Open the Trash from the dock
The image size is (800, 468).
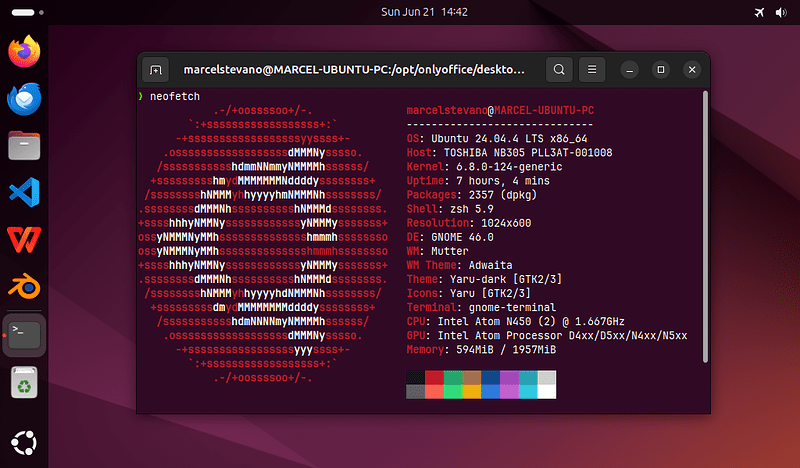coord(24,382)
